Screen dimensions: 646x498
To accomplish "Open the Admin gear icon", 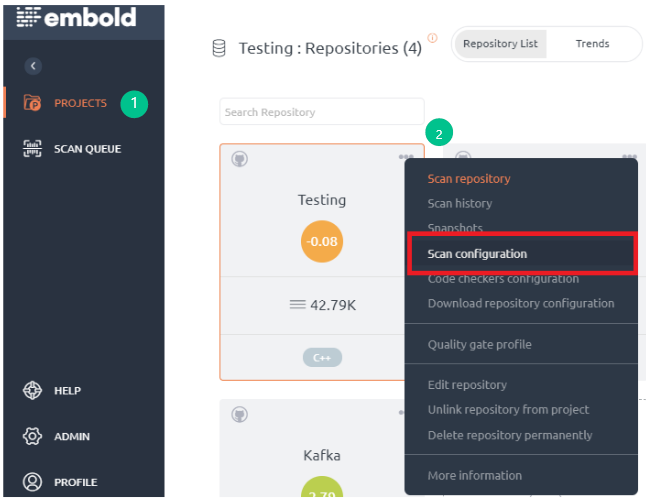I will tap(32, 436).
